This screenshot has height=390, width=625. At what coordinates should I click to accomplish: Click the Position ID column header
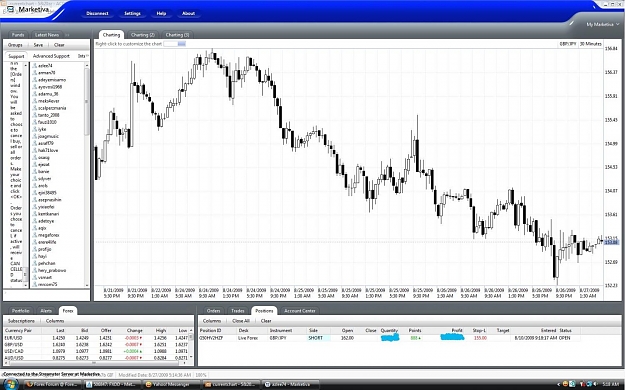pyautogui.click(x=211, y=331)
